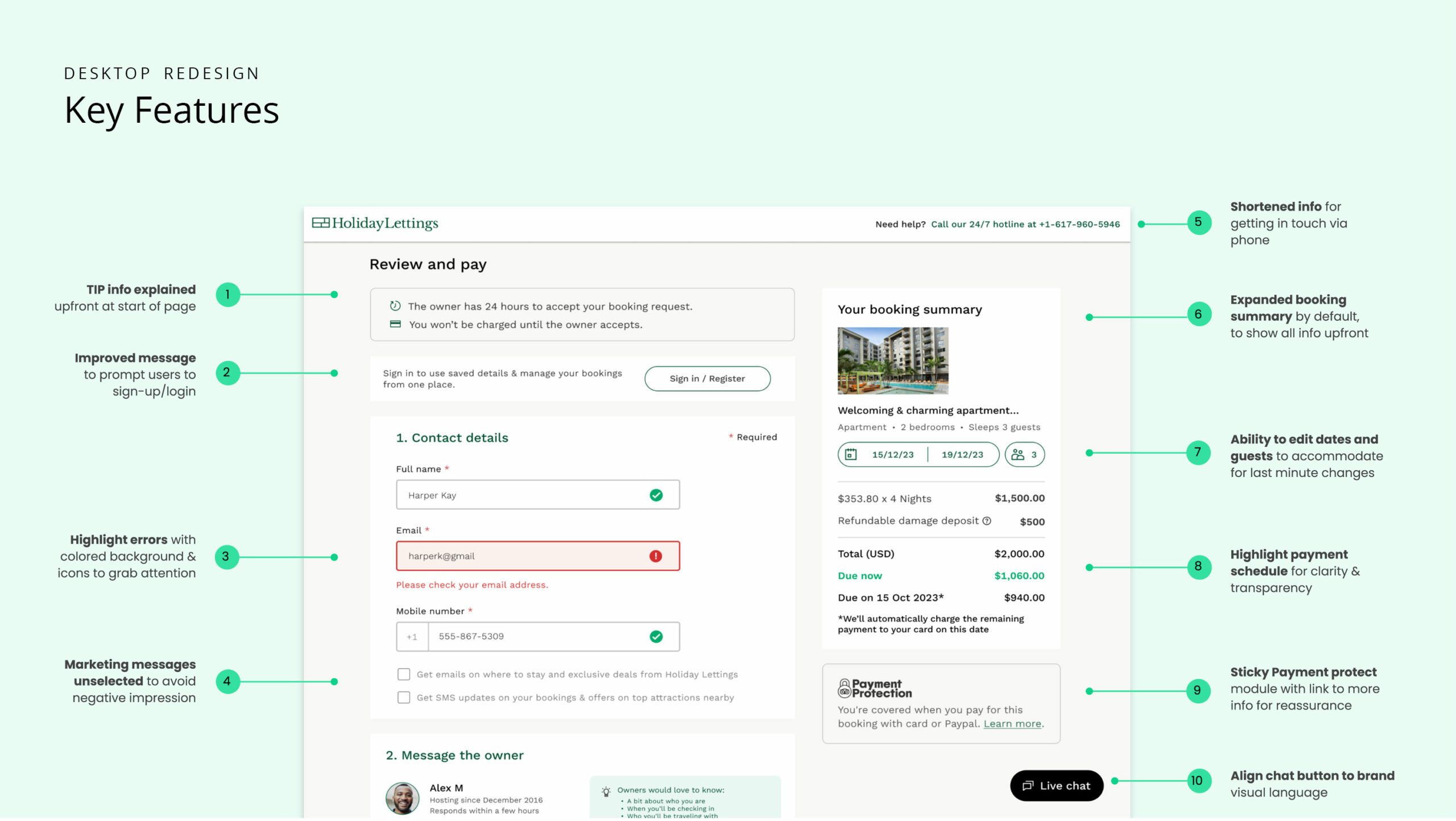Click into the Email input field
Image resolution: width=1456 pixels, height=821 pixels.
tap(523, 556)
